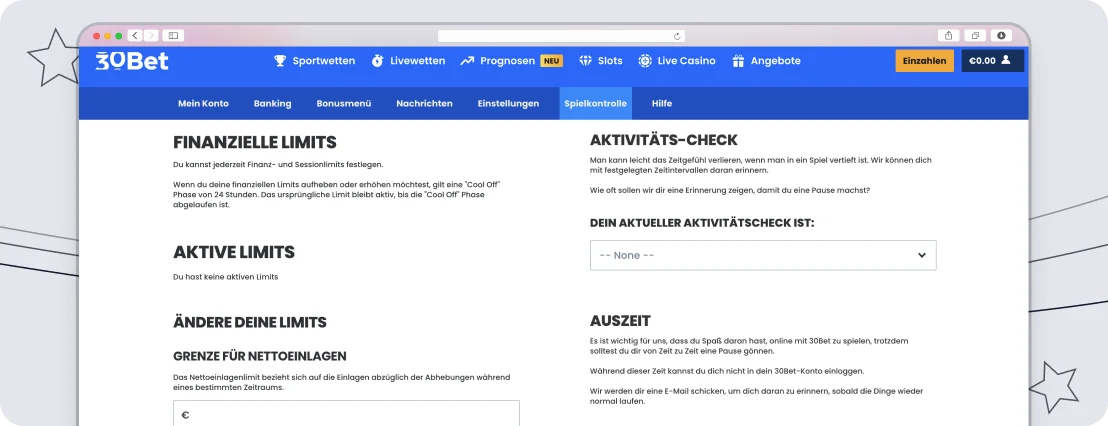Switch to the Hilfe tab
The image size is (1108, 426).
click(x=662, y=103)
